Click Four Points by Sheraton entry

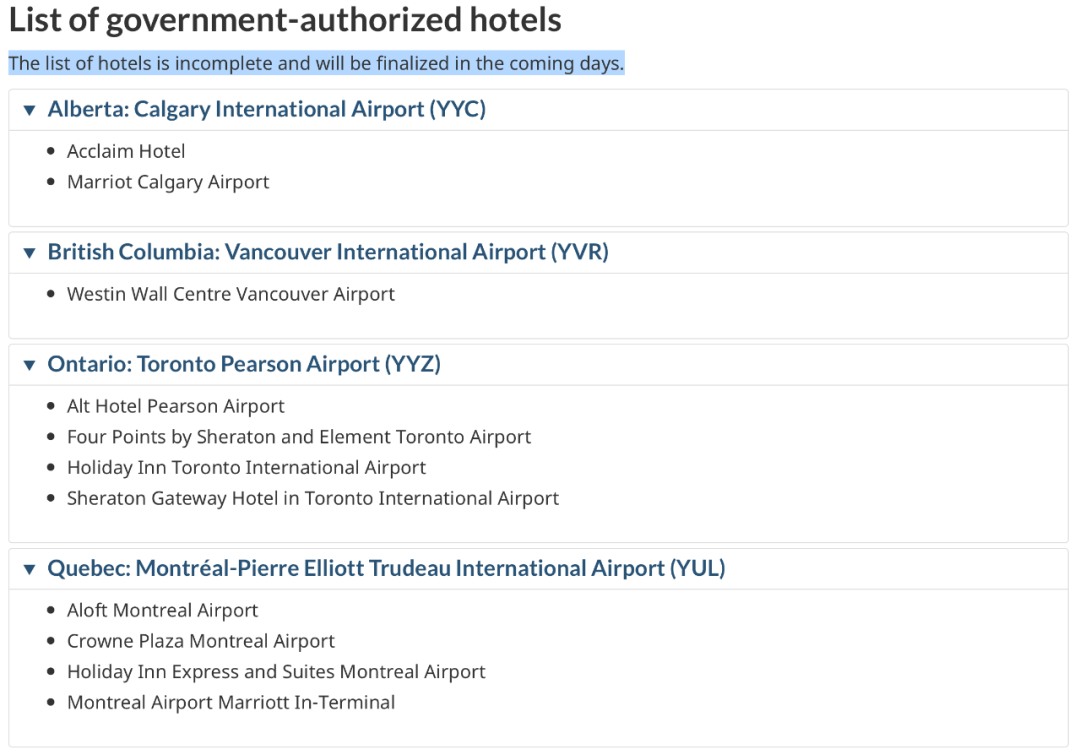coord(299,437)
